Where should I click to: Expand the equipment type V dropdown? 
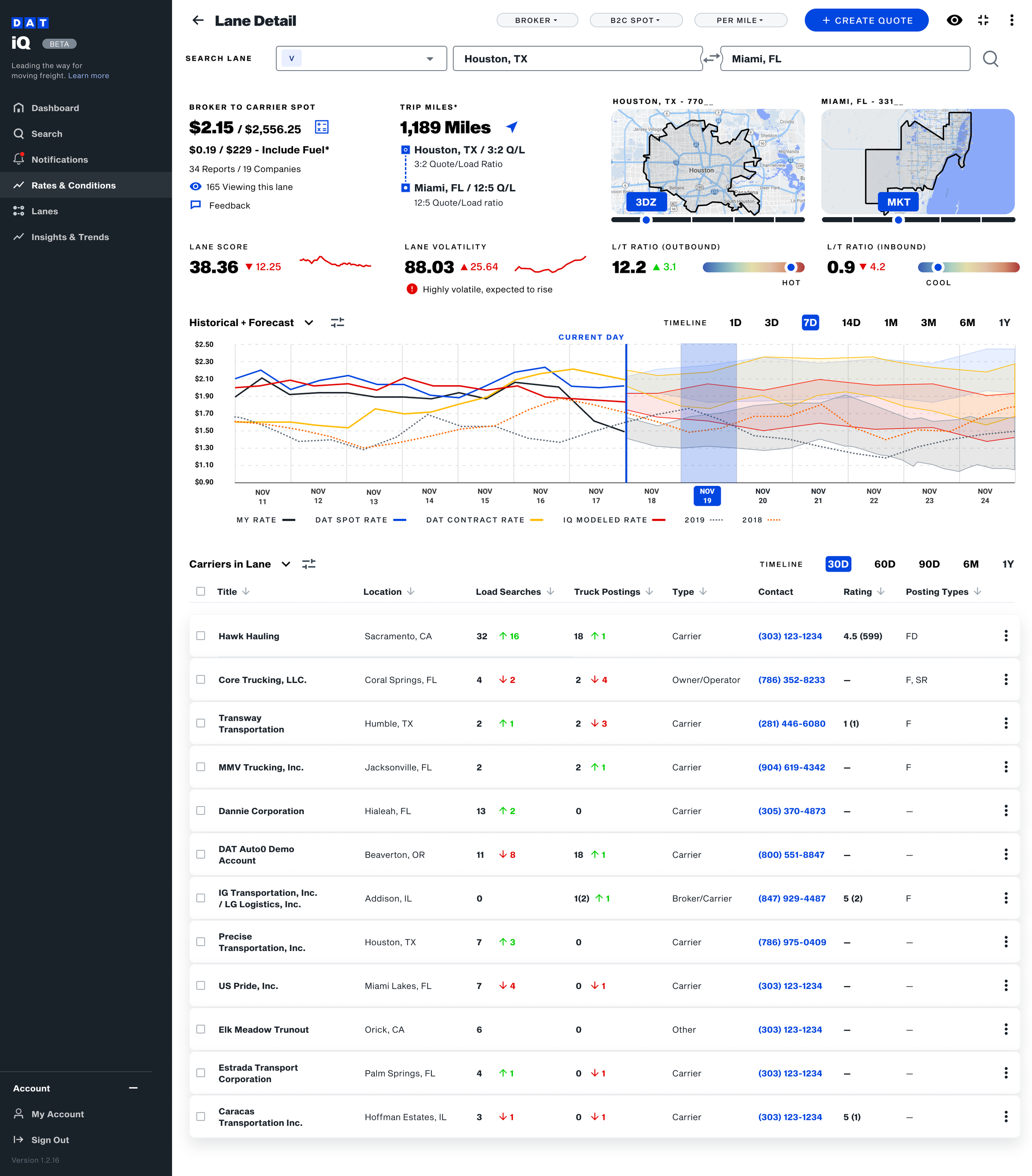click(x=429, y=59)
